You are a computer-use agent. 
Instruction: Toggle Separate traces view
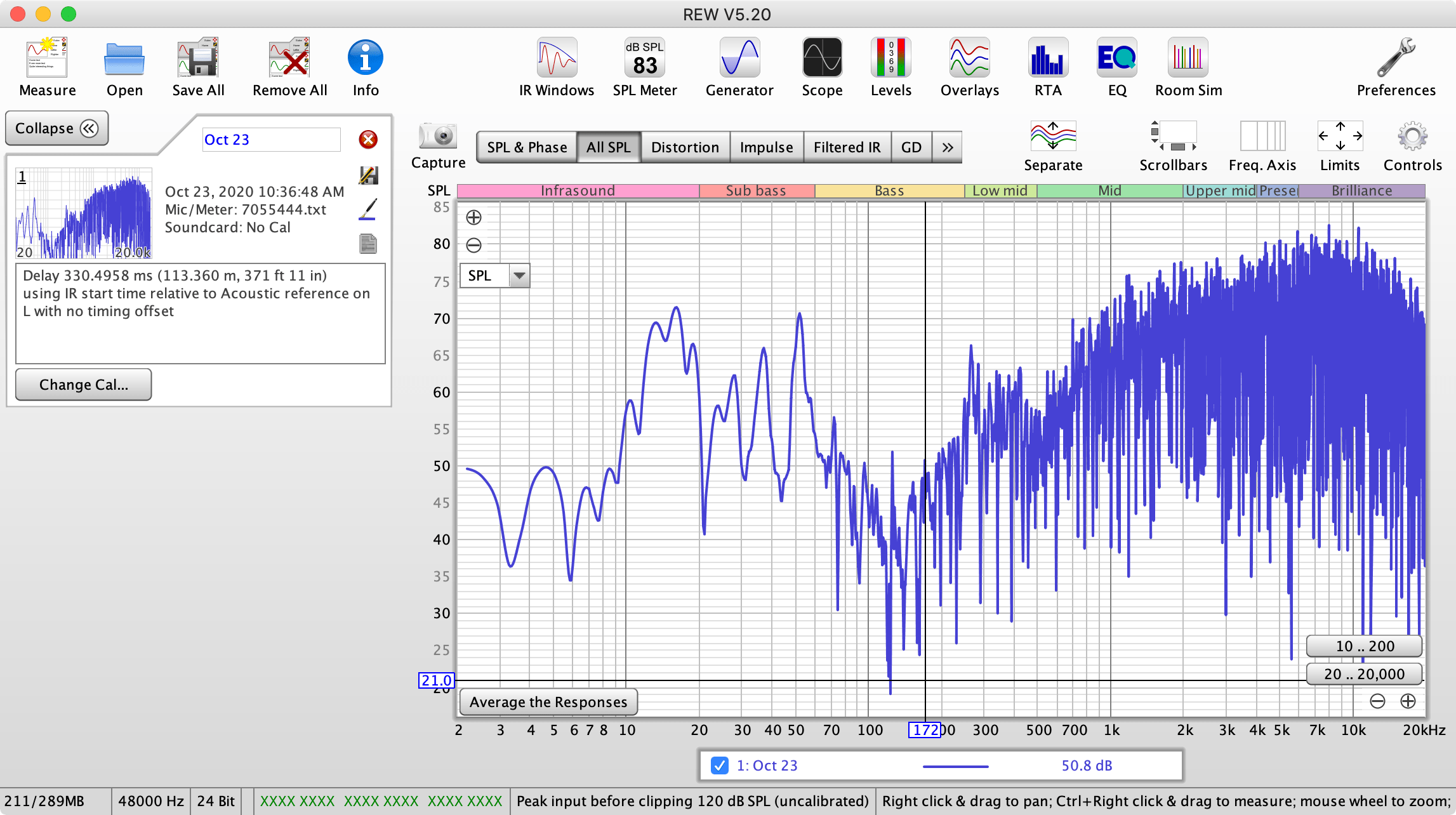[x=1053, y=146]
